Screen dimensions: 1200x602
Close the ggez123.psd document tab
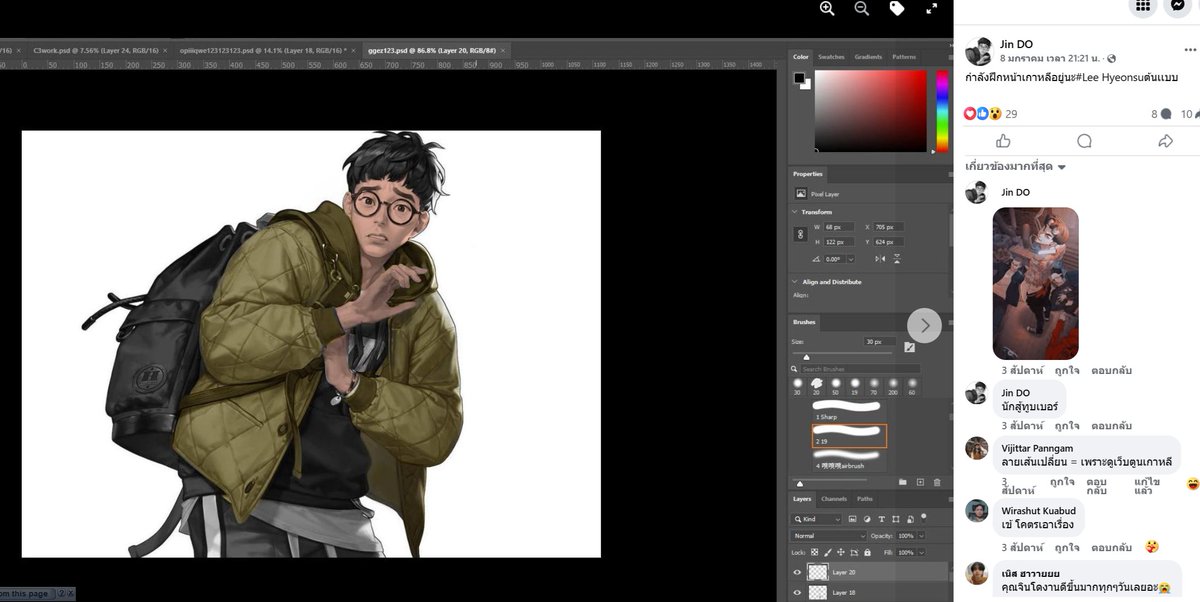503,49
